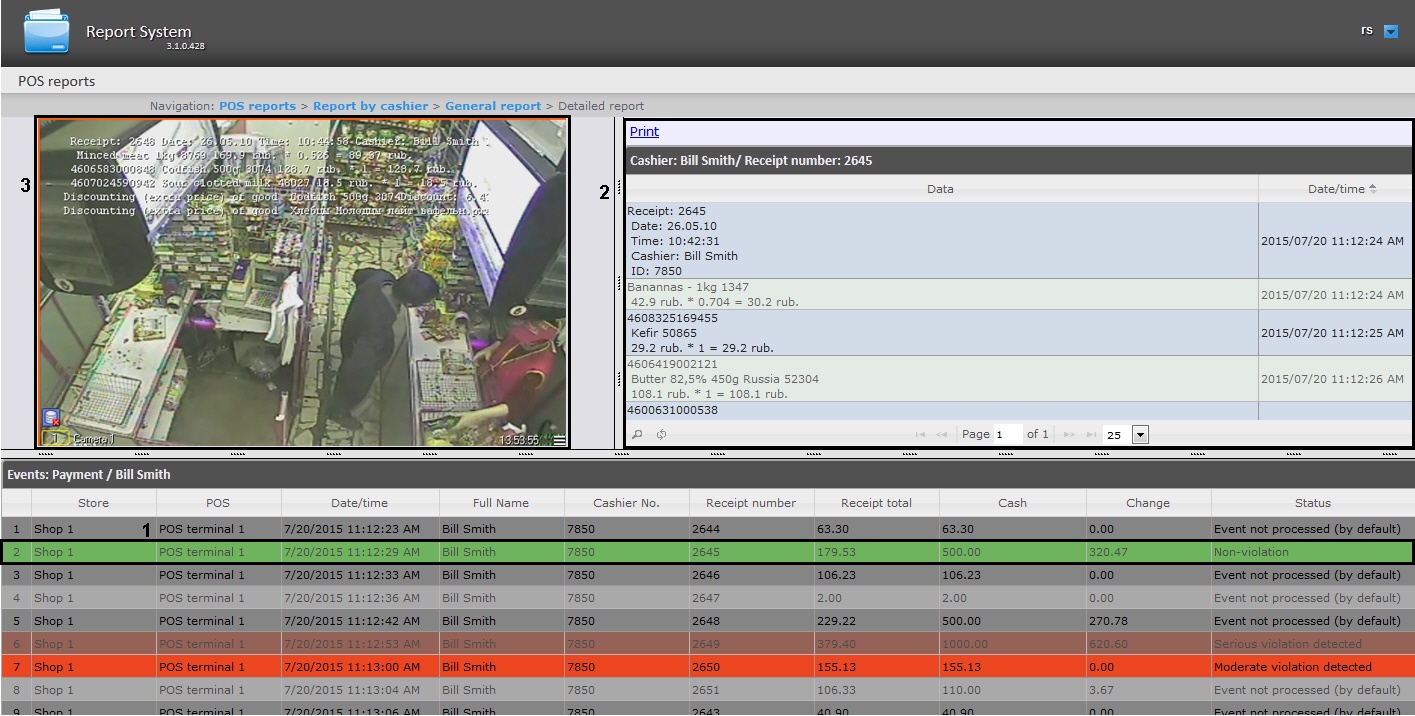Sort by the Date/time column arrow

pyautogui.click(x=1372, y=189)
